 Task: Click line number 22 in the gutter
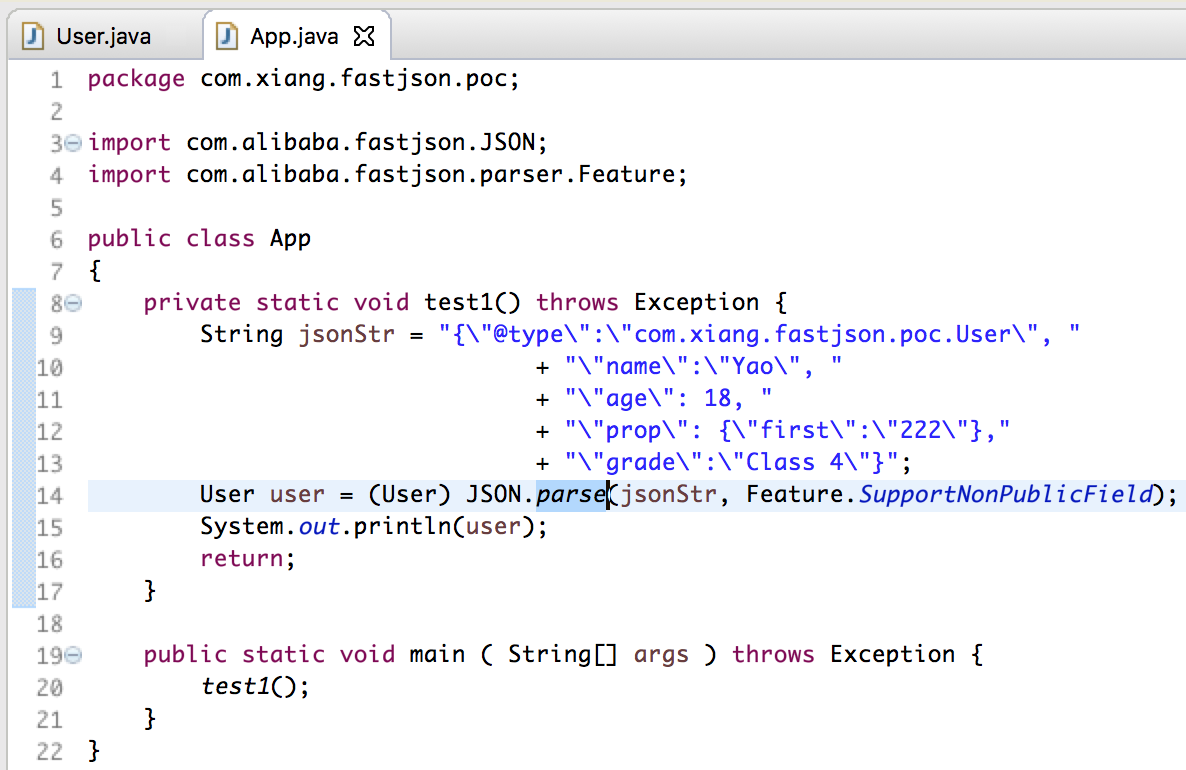(50, 751)
